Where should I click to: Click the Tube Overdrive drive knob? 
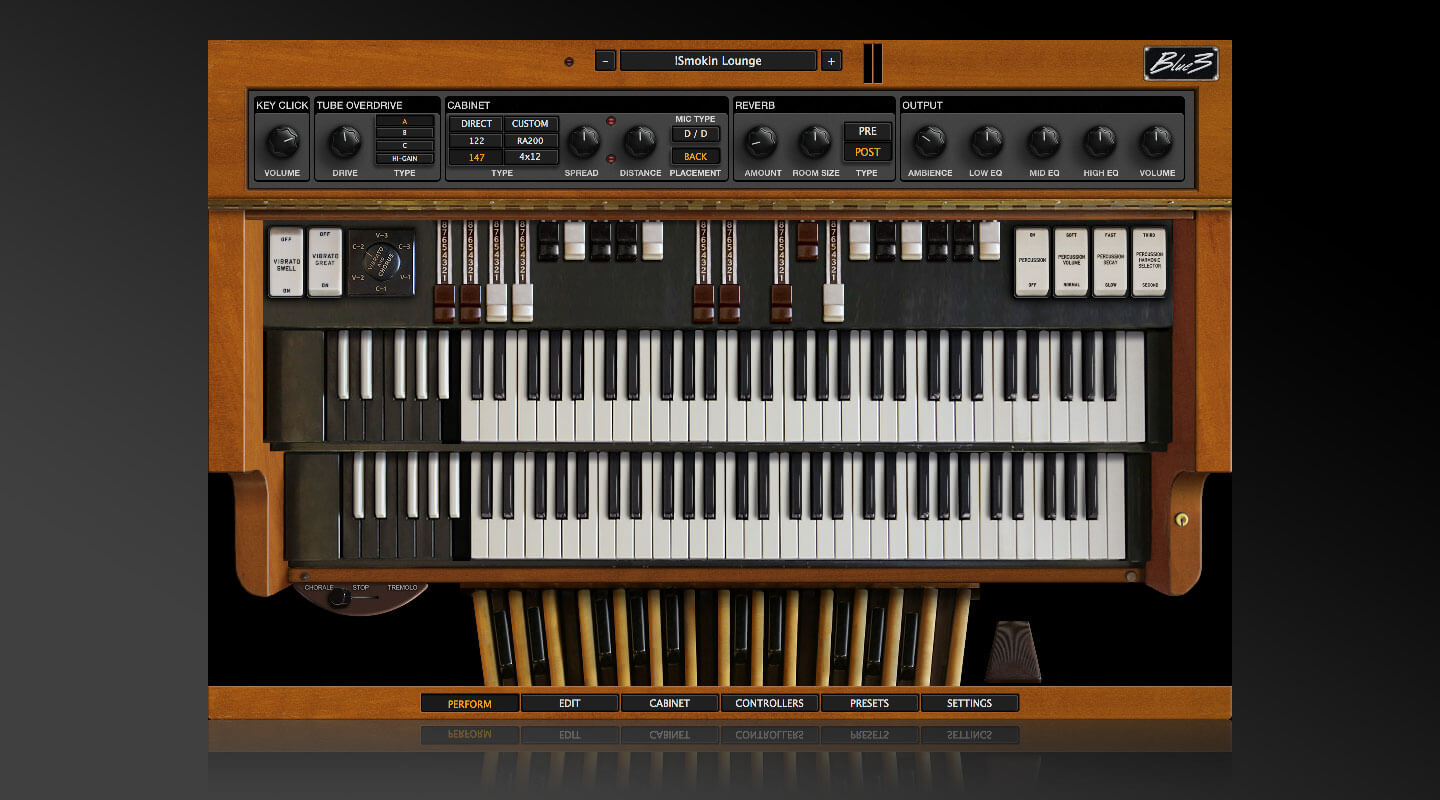[x=344, y=142]
